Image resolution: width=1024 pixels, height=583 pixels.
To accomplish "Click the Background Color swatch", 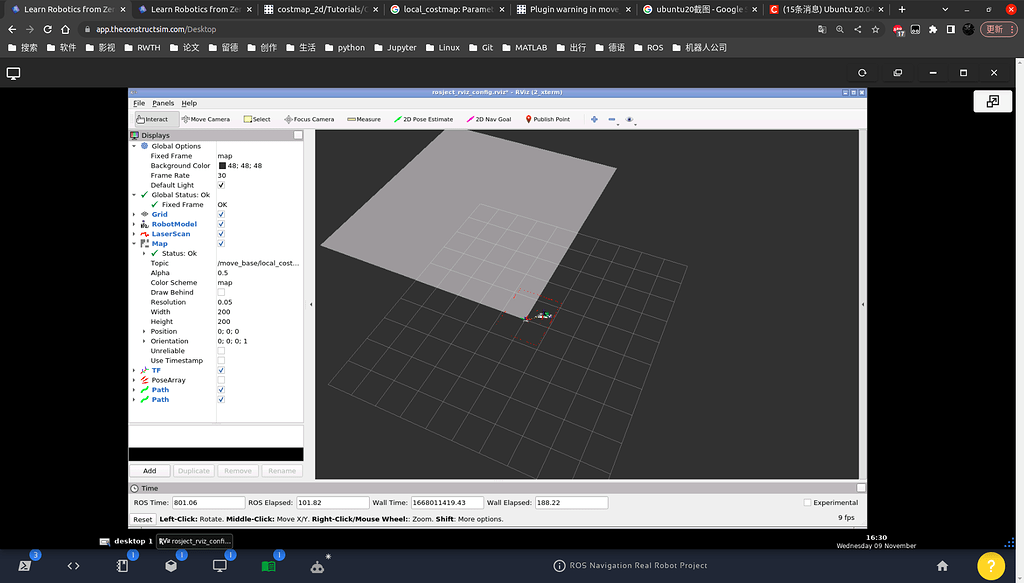I will [x=222, y=166].
